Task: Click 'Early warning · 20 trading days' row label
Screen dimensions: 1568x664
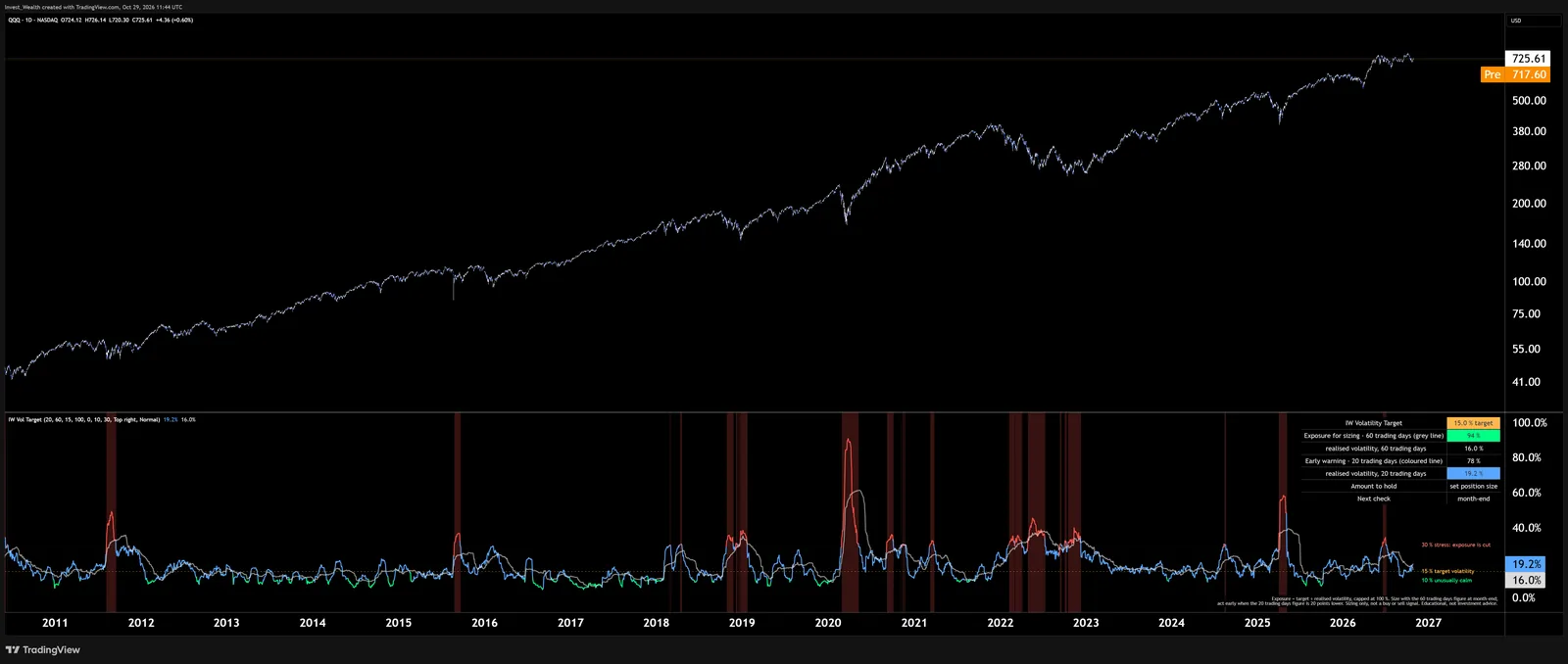Action: click(x=1374, y=461)
